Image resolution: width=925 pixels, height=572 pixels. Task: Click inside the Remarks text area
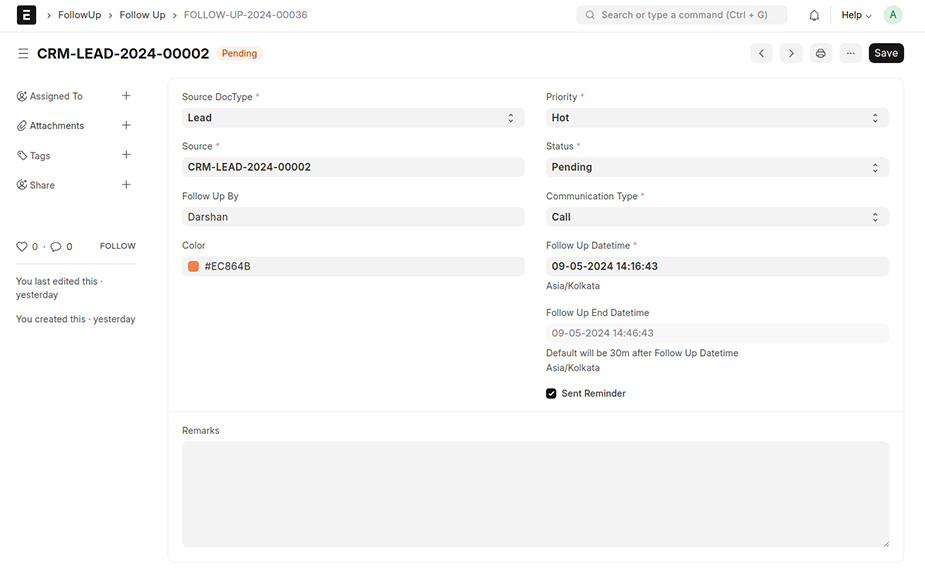click(x=535, y=494)
